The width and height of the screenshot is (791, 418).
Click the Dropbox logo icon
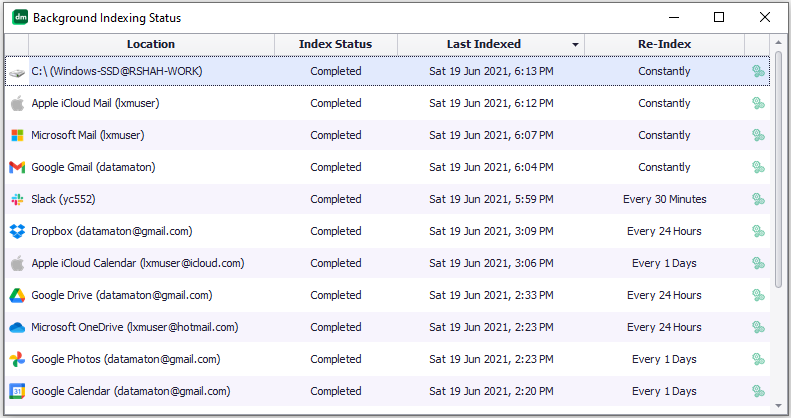click(x=17, y=231)
